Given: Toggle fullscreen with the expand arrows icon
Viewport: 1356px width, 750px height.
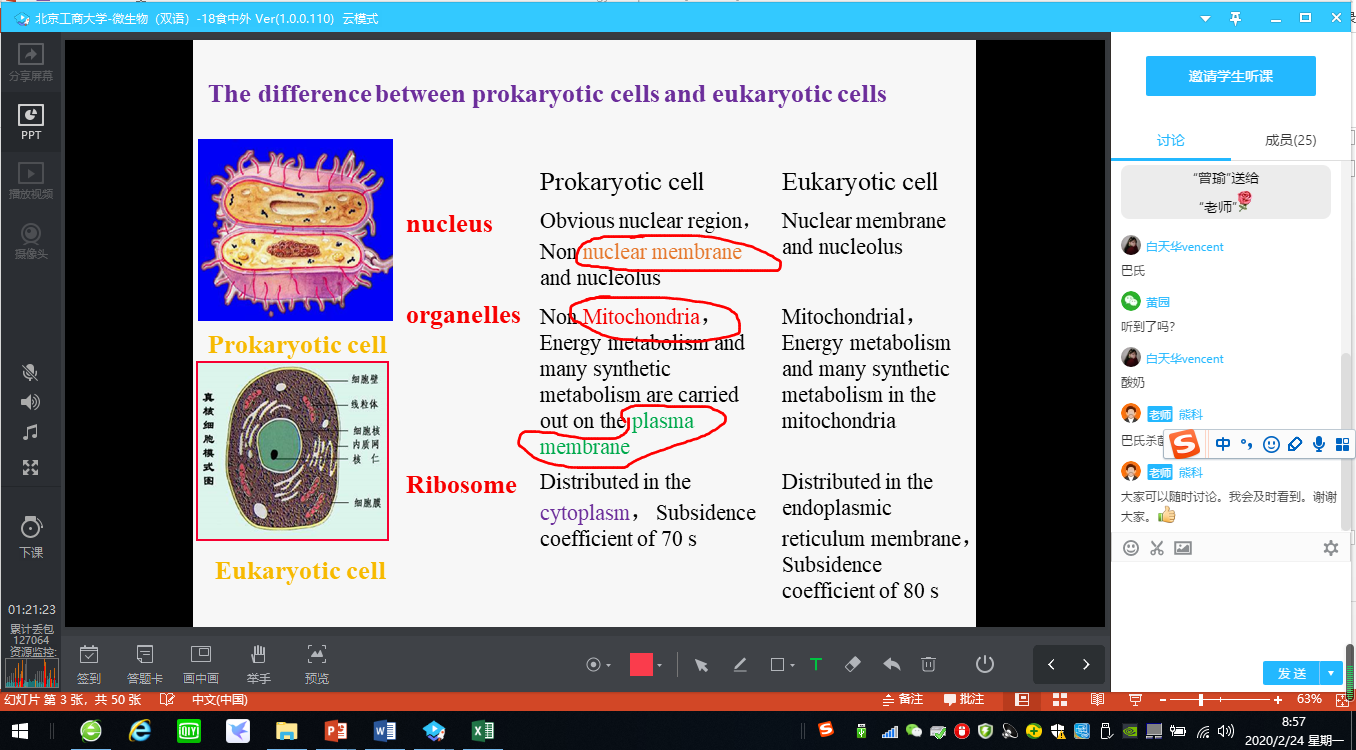Looking at the screenshot, I should [31, 467].
